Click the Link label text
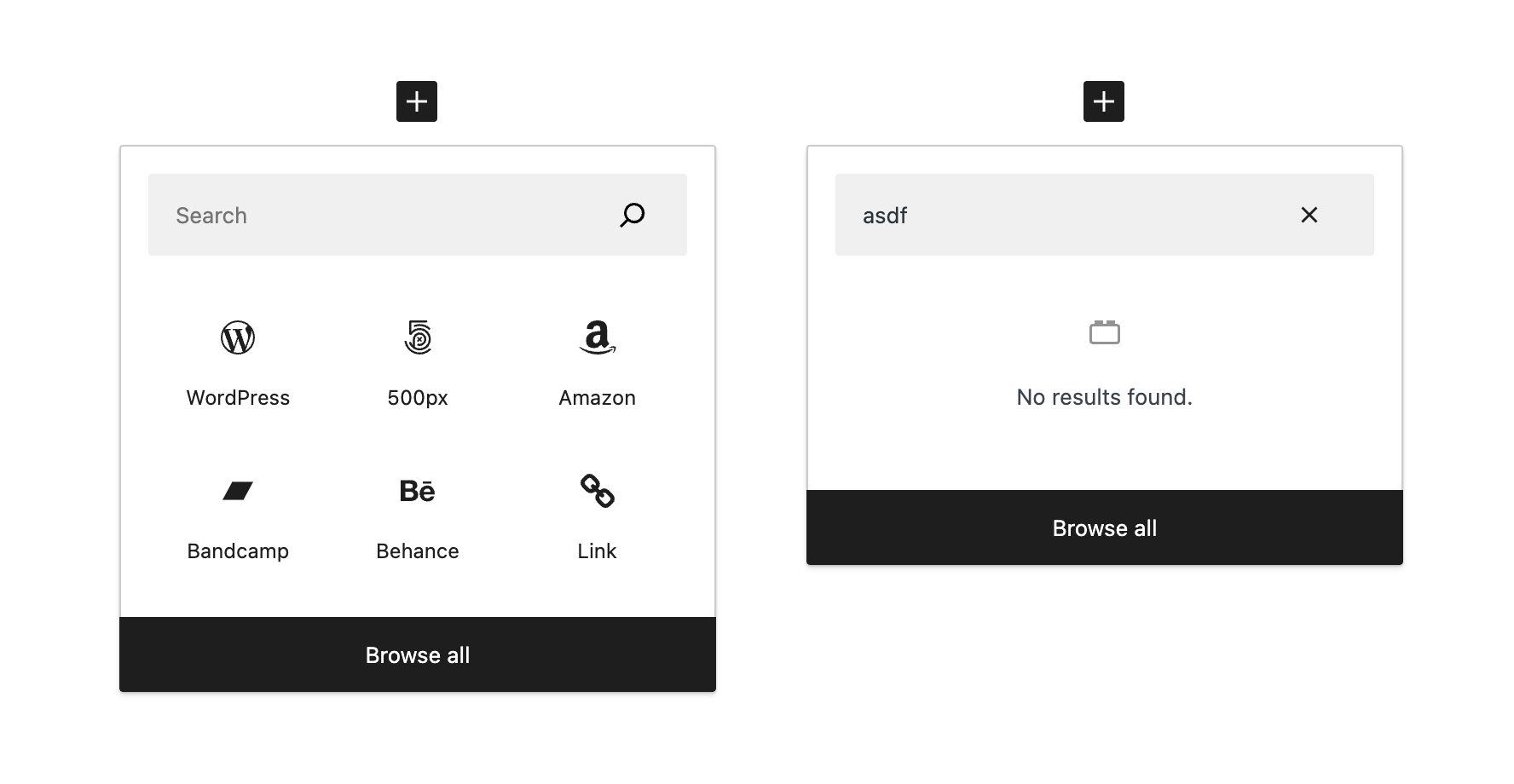 [597, 551]
